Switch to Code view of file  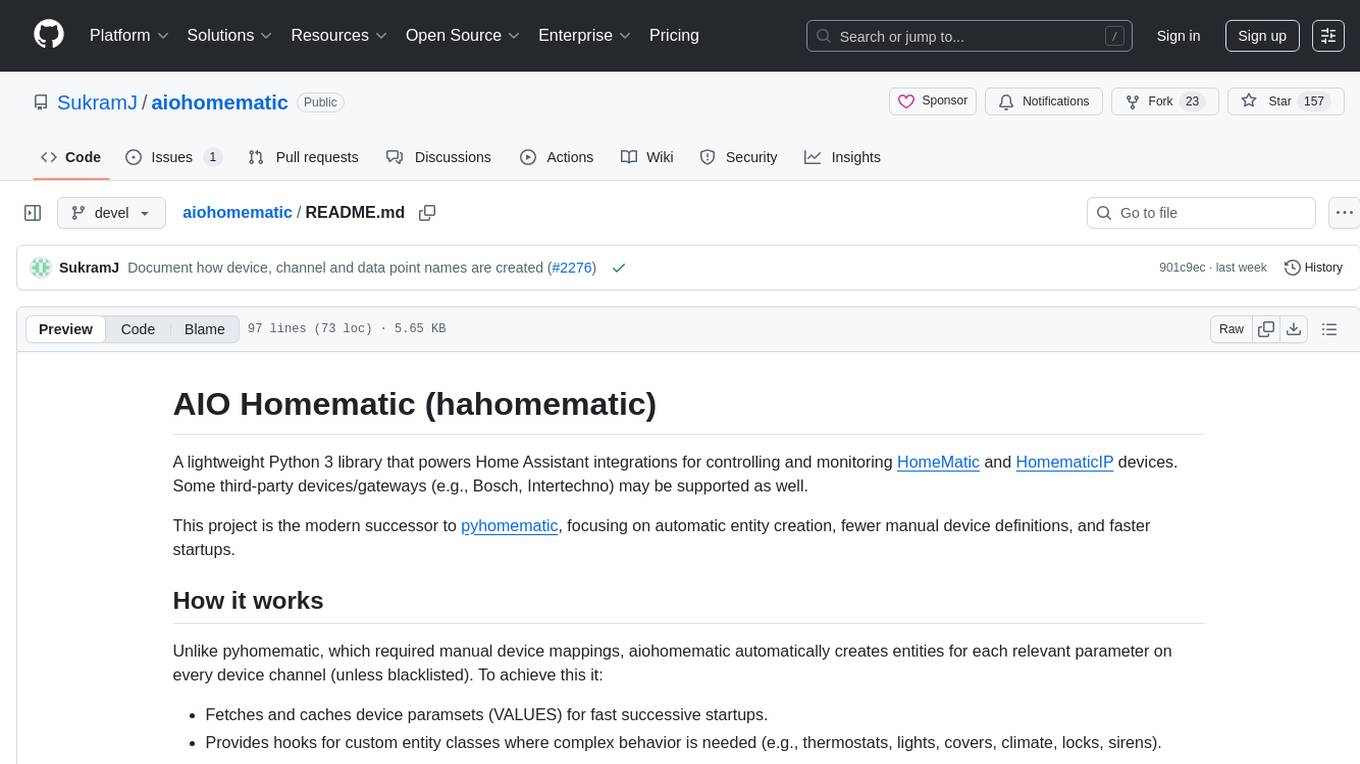[138, 329]
